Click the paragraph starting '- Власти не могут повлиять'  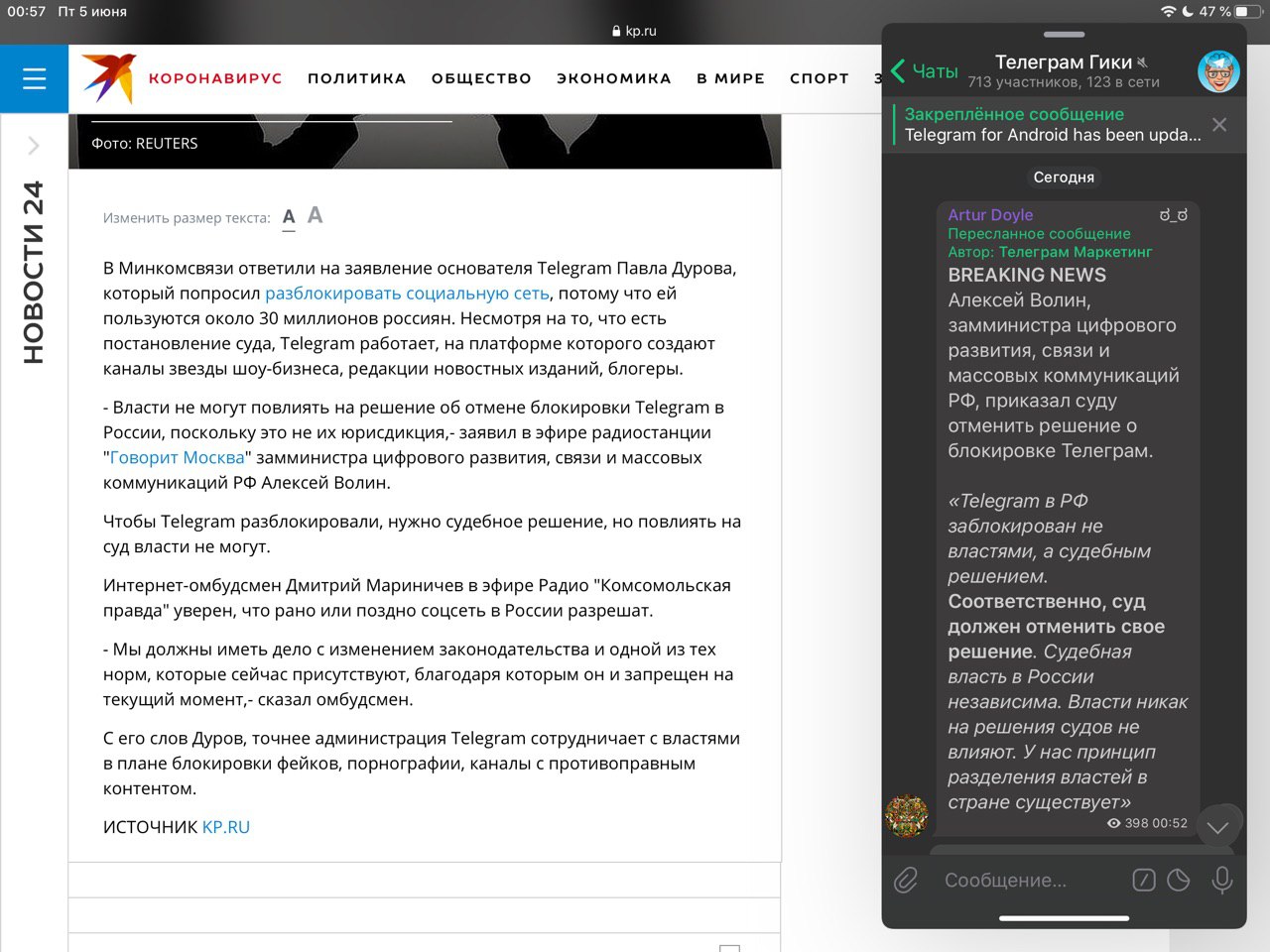click(415, 445)
